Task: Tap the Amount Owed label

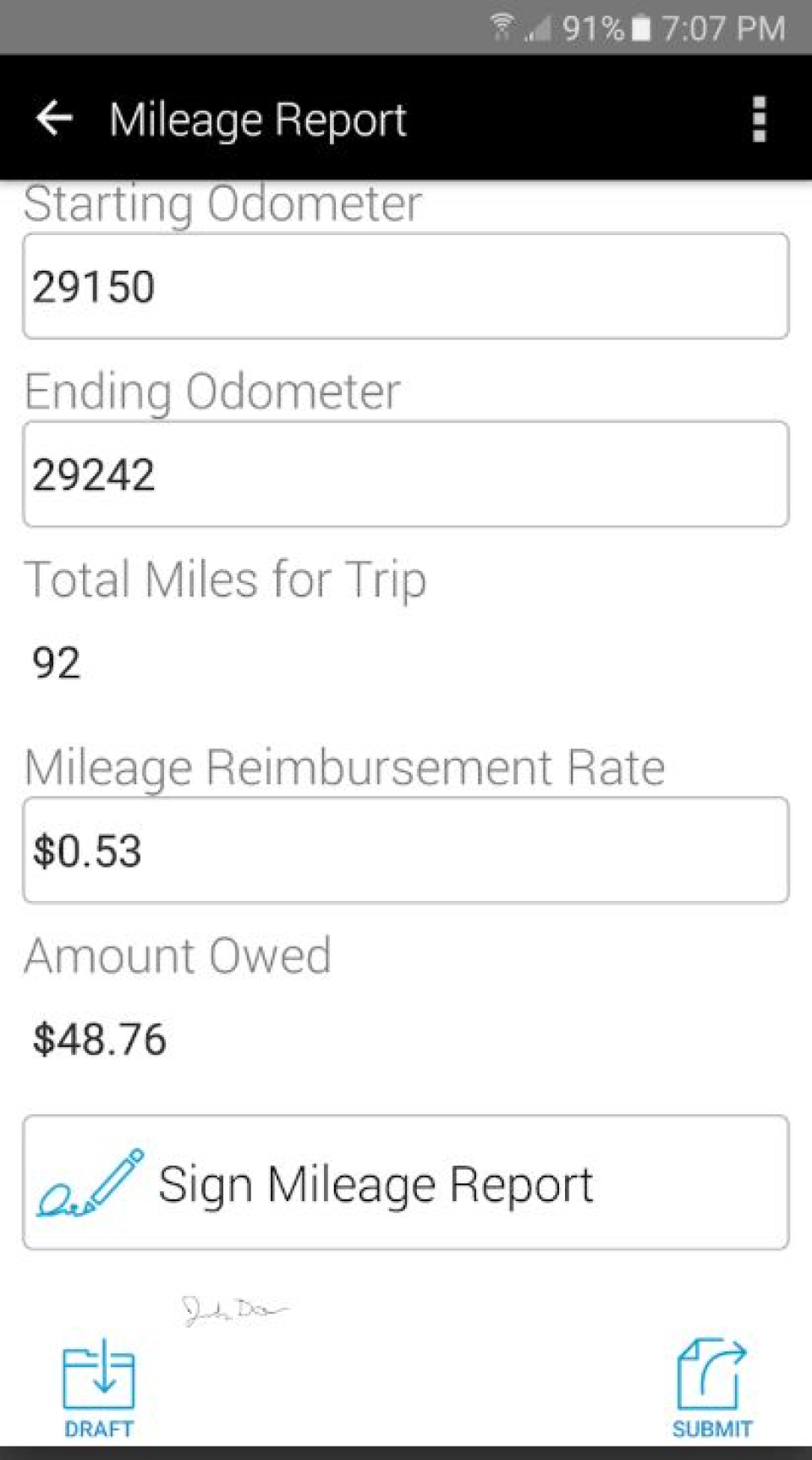Action: coord(178,956)
